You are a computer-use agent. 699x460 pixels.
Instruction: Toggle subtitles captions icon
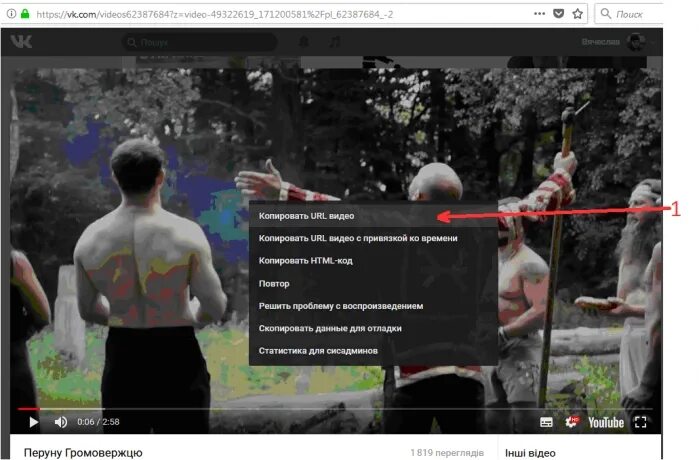click(546, 422)
